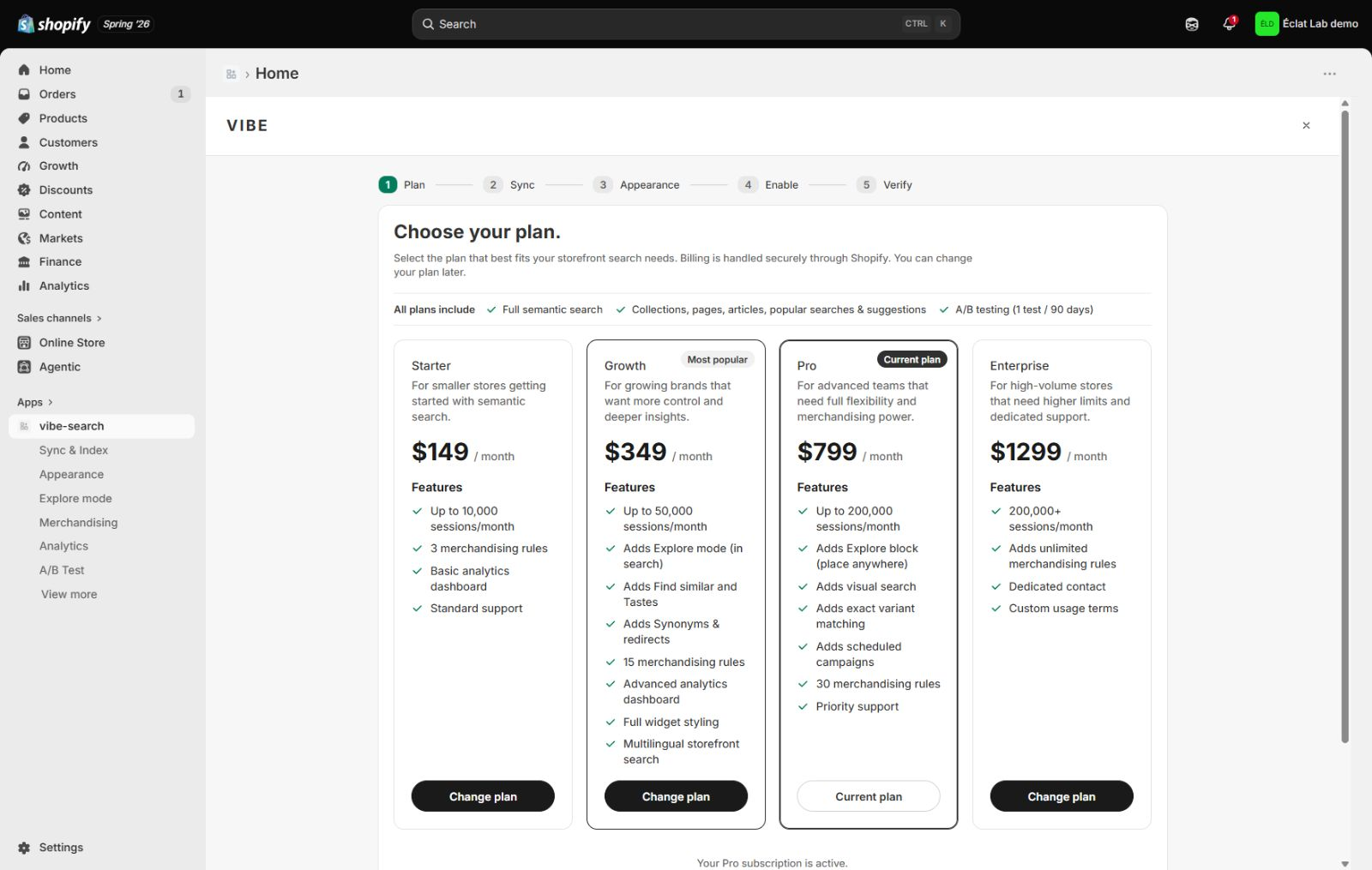This screenshot has height=870, width=1372.
Task: Click the Current plan button on Pro card
Action: (869, 796)
